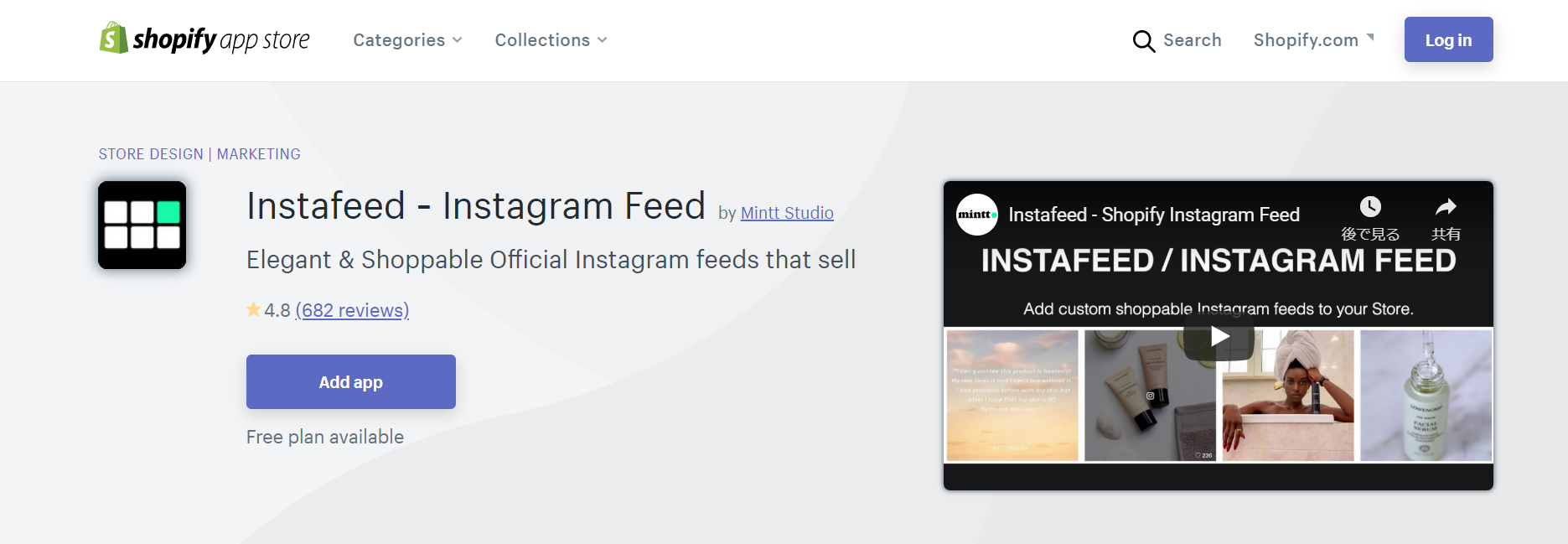Screen dimensions: 1568x544
Task: Click the Instafeed app grid icon
Action: pos(142,225)
